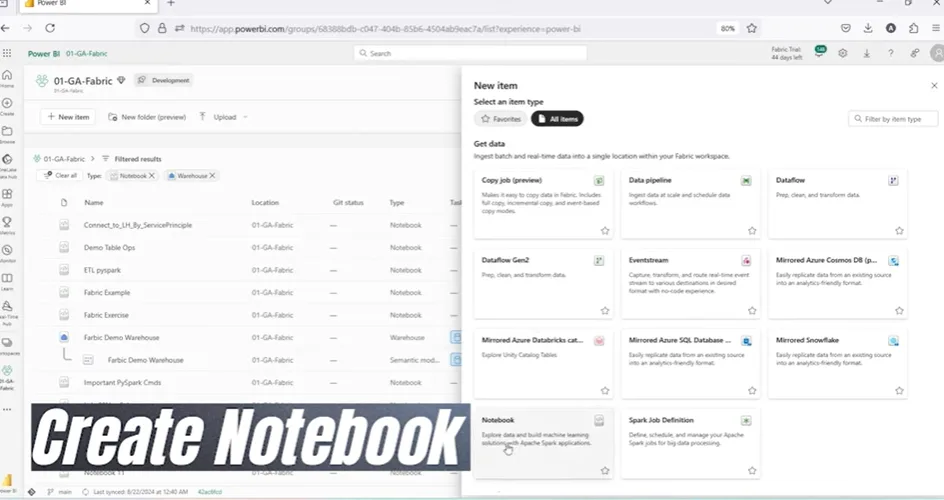Click the Power BI Search box
This screenshot has width=944, height=500.
click(x=470, y=53)
